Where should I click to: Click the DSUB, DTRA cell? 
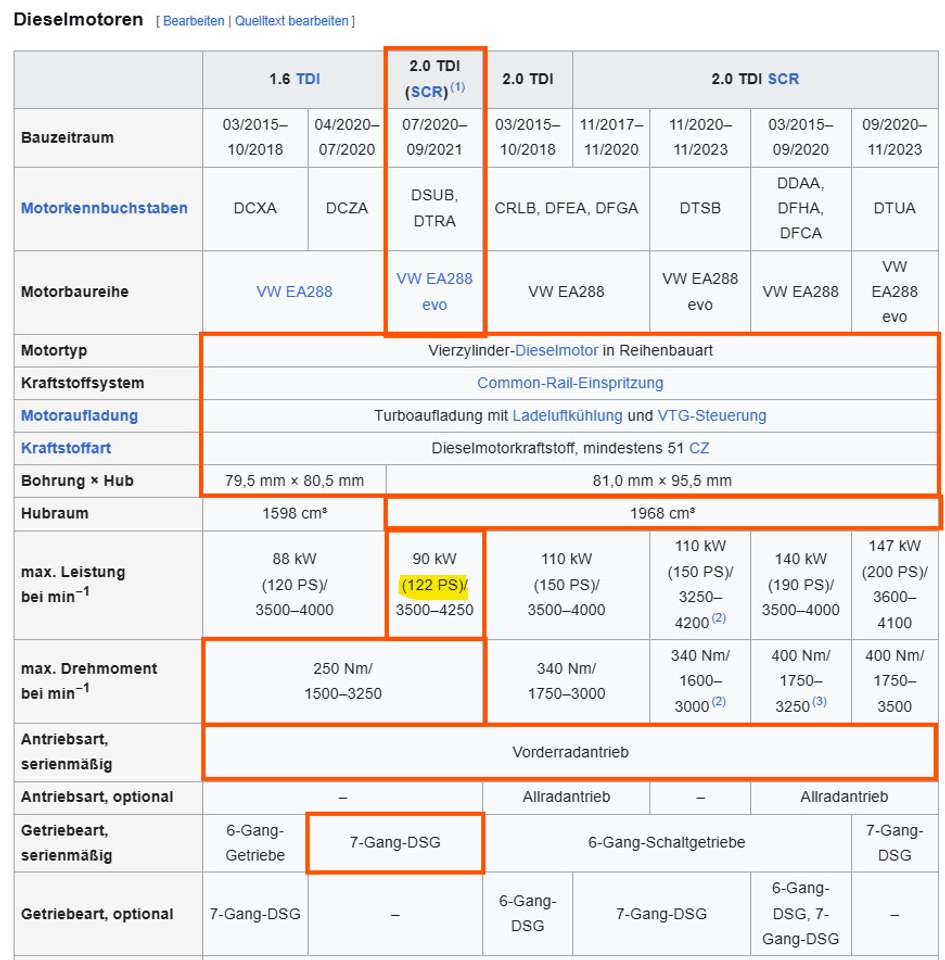[435, 208]
